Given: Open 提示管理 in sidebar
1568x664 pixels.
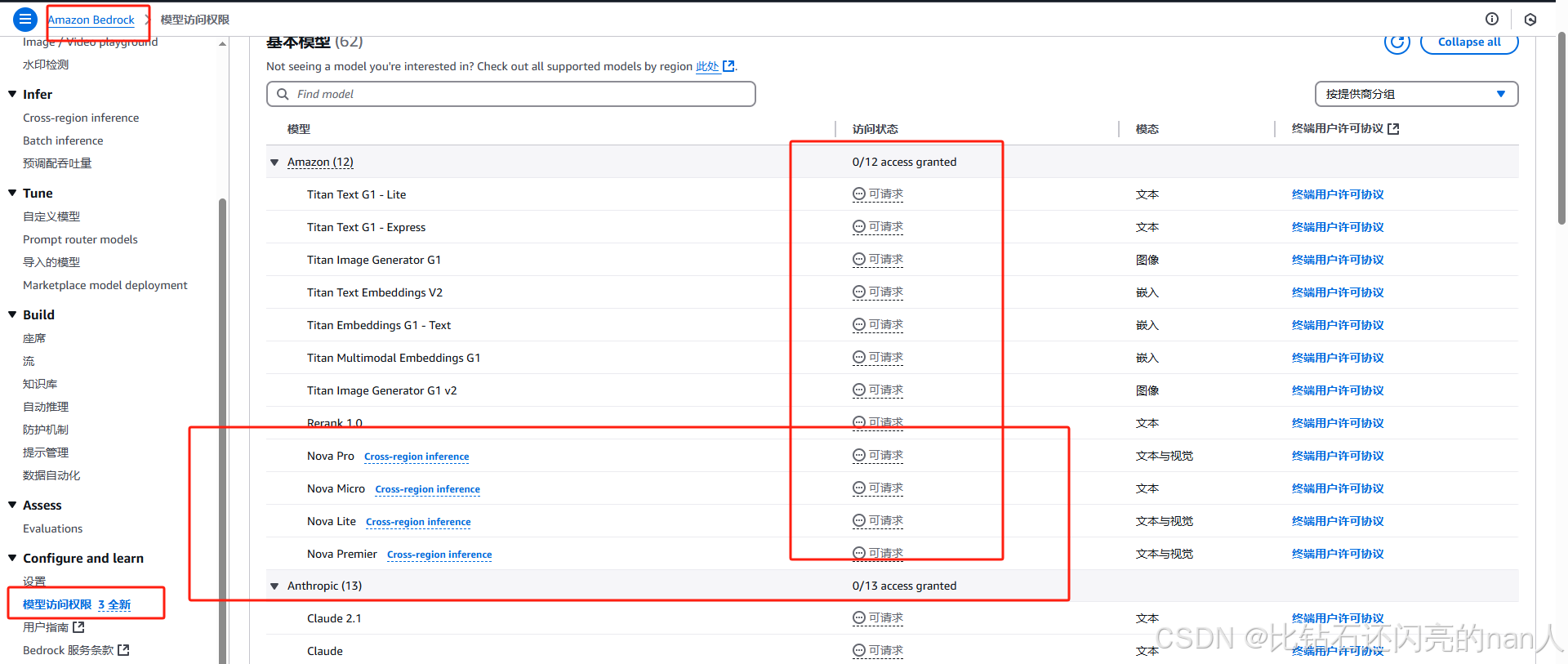Looking at the screenshot, I should [46, 452].
